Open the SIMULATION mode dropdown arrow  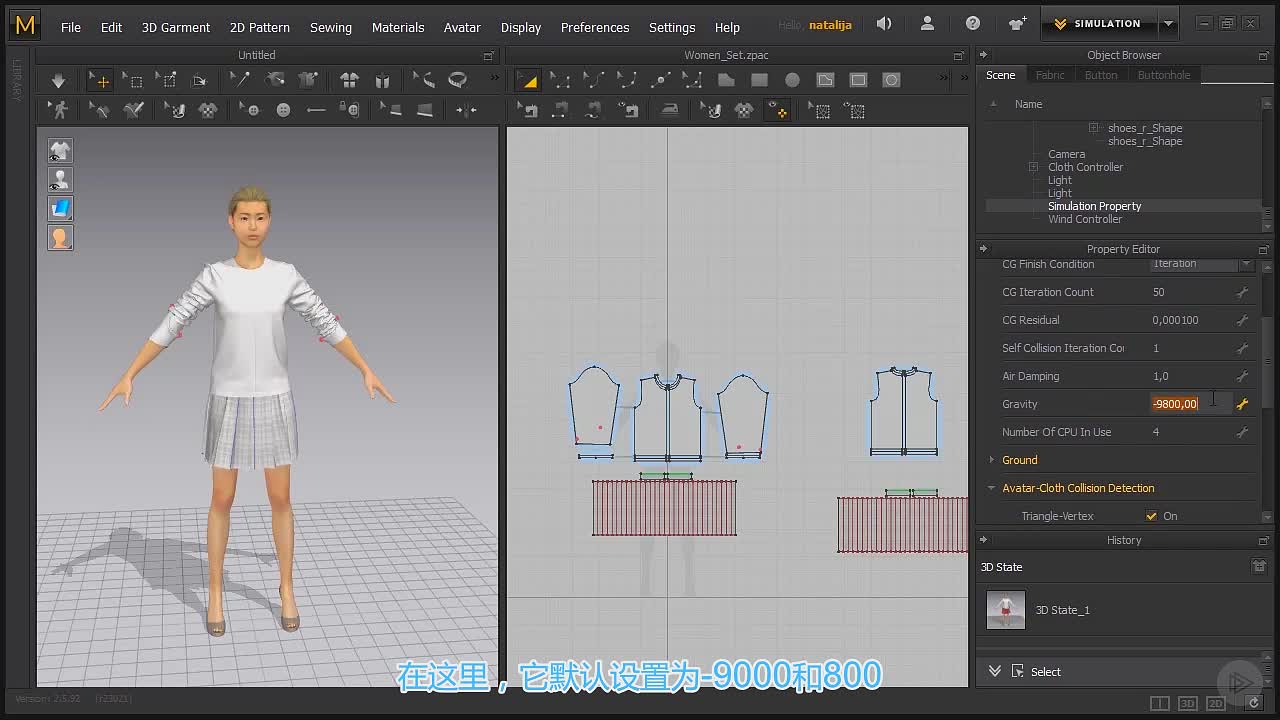[1168, 24]
